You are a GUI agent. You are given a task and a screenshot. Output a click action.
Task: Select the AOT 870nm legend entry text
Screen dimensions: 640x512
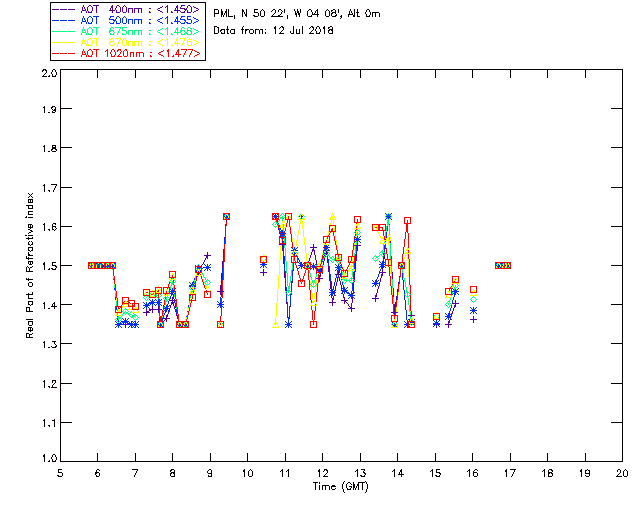click(140, 42)
